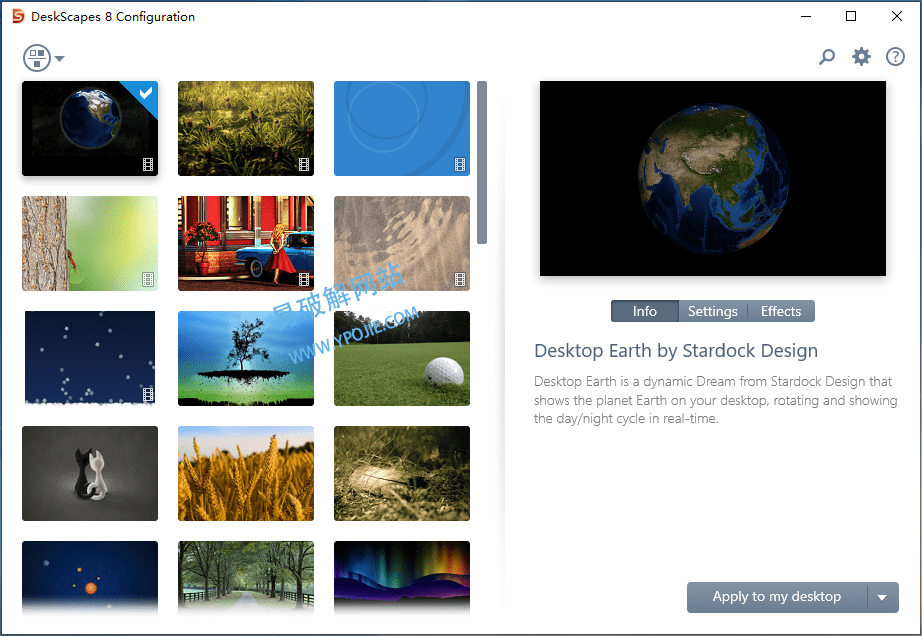Image resolution: width=922 pixels, height=636 pixels.
Task: Select the black and white cats thumbnail
Action: click(90, 473)
